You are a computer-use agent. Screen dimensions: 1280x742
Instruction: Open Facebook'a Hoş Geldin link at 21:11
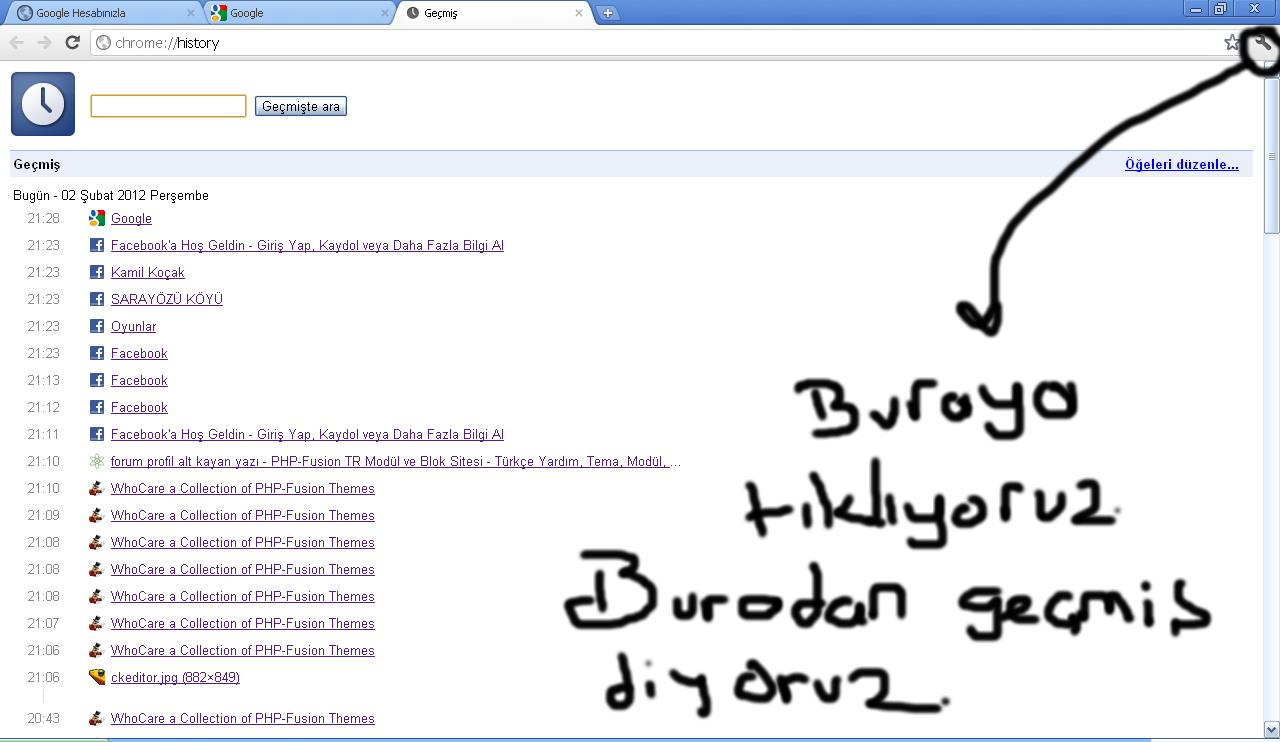click(307, 434)
